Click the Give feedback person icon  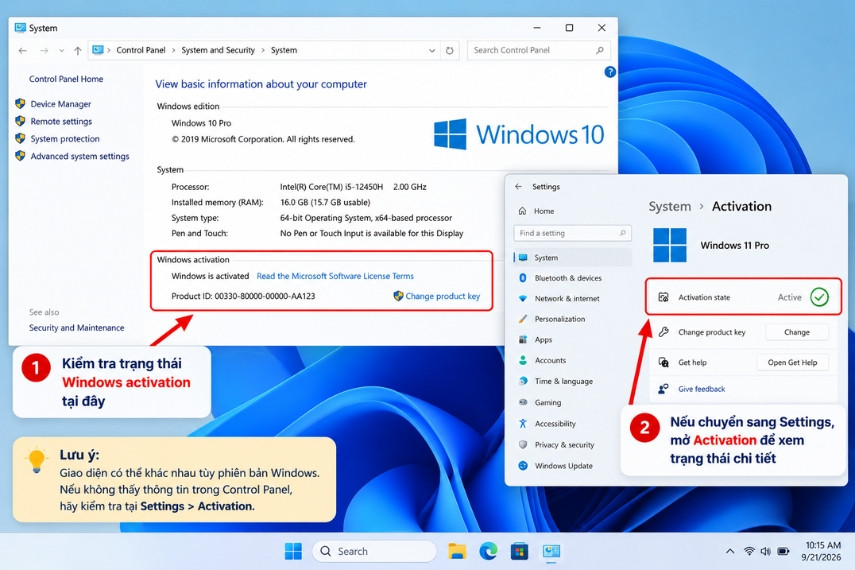[663, 389]
